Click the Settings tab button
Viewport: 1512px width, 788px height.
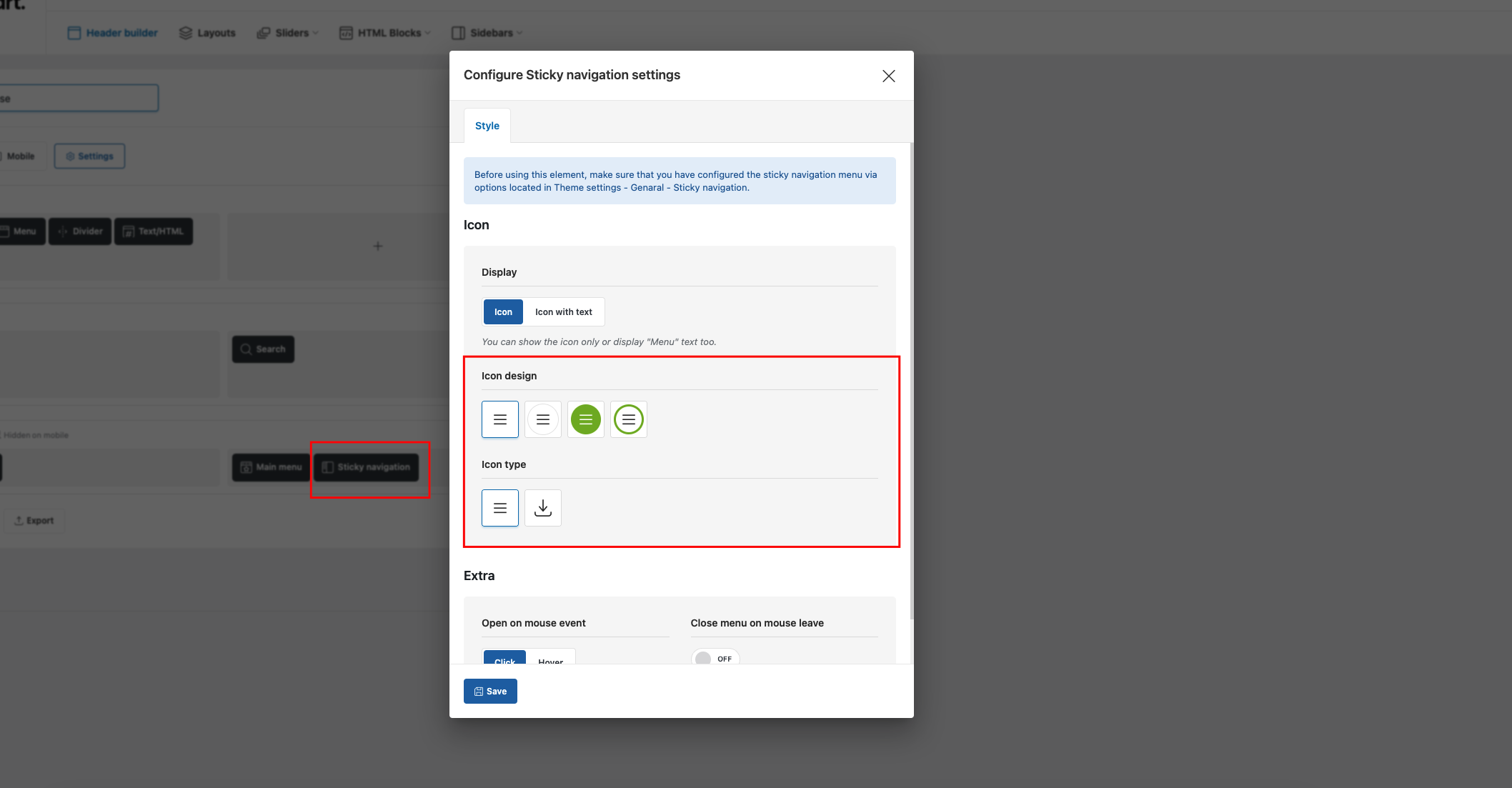(89, 156)
